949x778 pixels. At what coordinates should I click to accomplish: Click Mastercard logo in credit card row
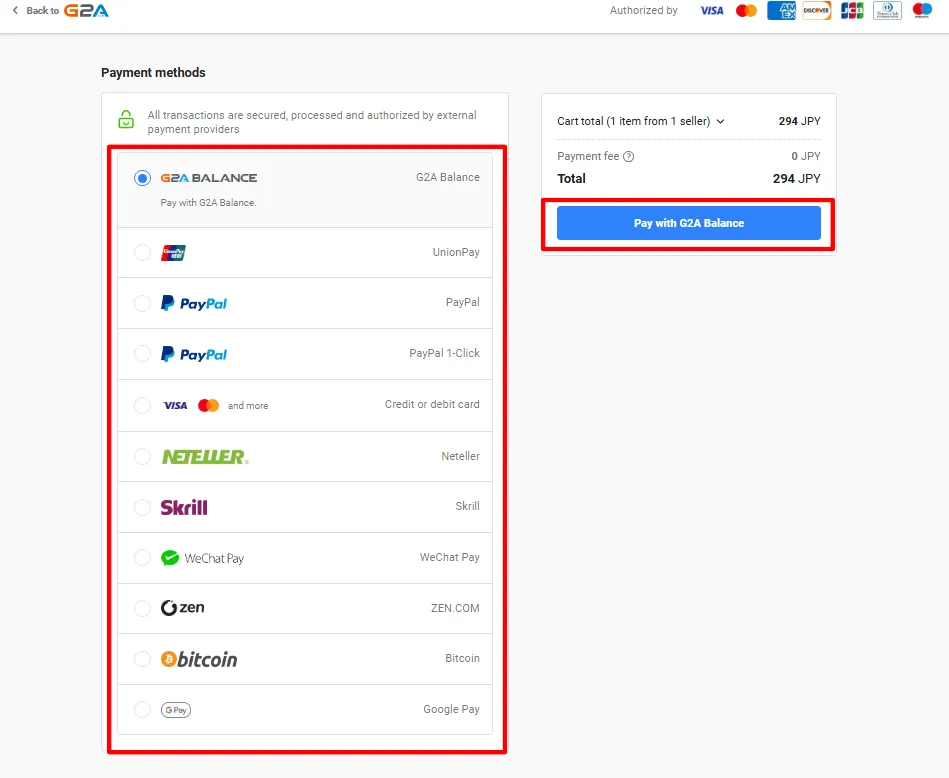208,405
